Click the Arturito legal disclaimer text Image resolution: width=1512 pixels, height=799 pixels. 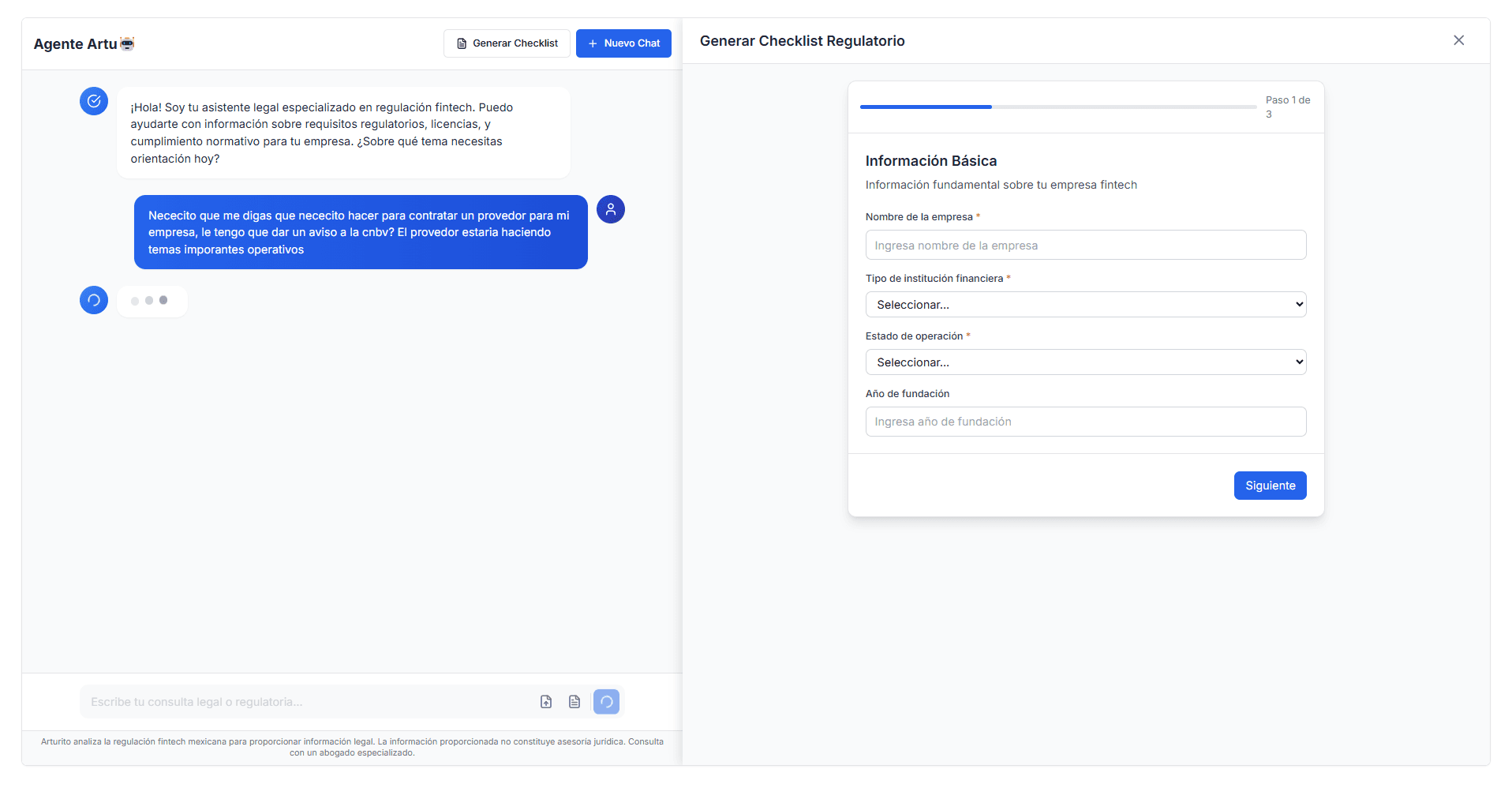tap(352, 747)
